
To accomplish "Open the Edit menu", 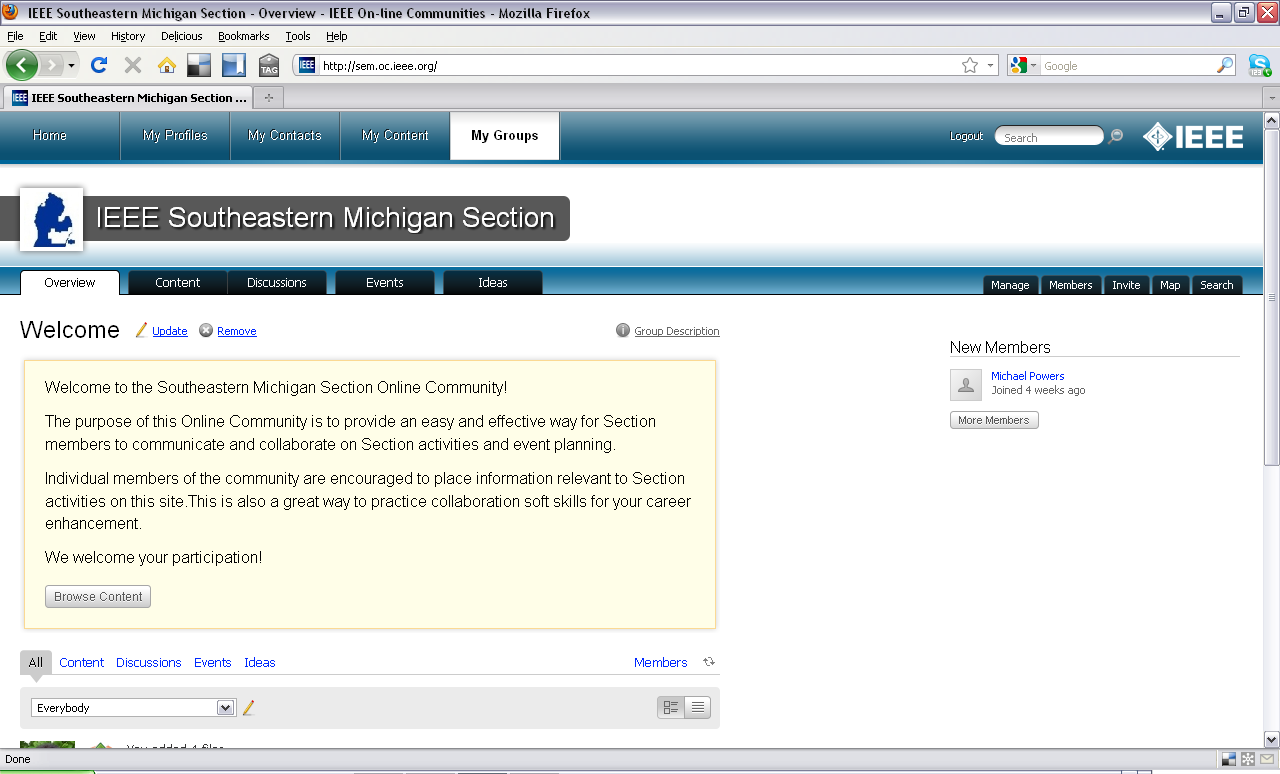I will click(48, 36).
